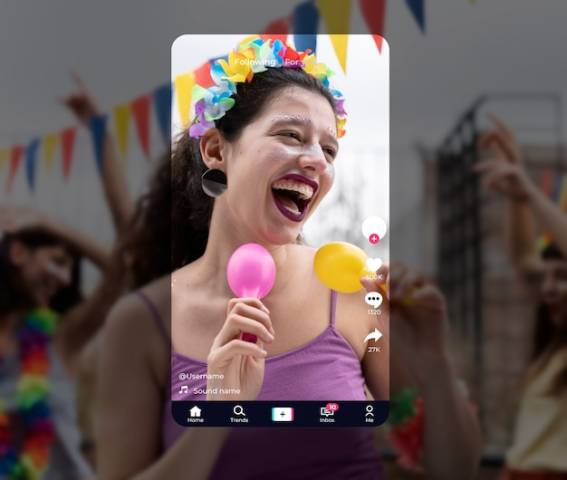
Task: Open the Sound name link
Action: [x=217, y=391]
